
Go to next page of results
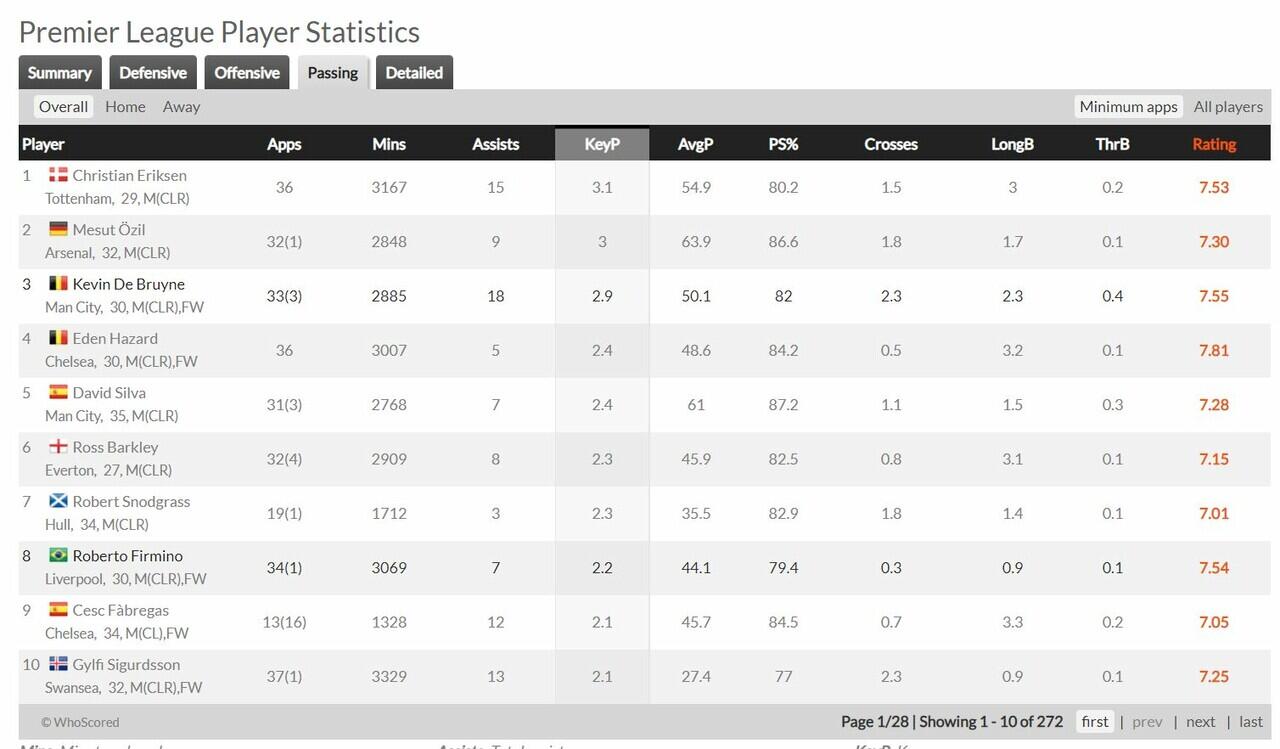[1200, 721]
